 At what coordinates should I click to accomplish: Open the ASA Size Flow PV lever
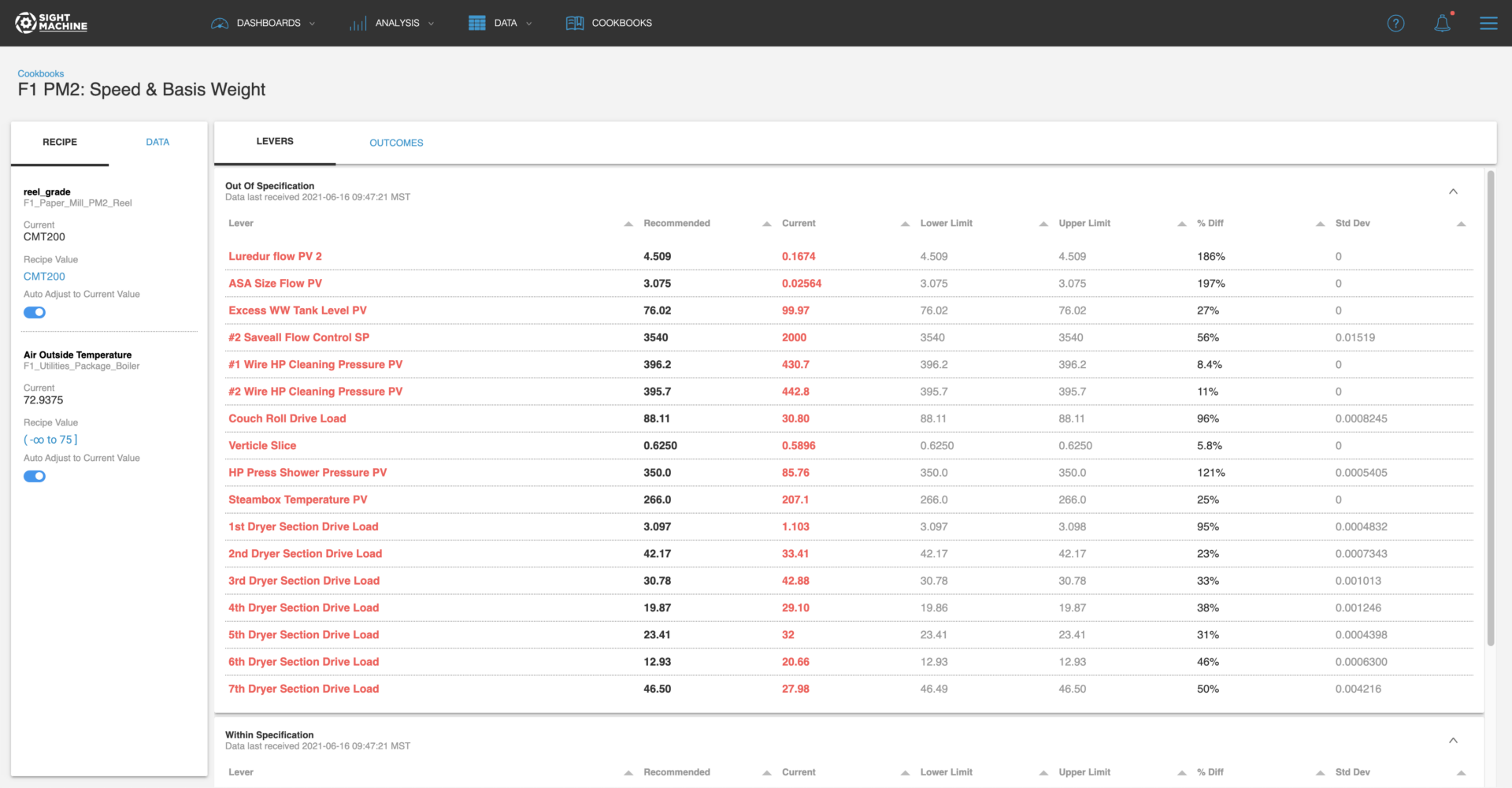275,283
